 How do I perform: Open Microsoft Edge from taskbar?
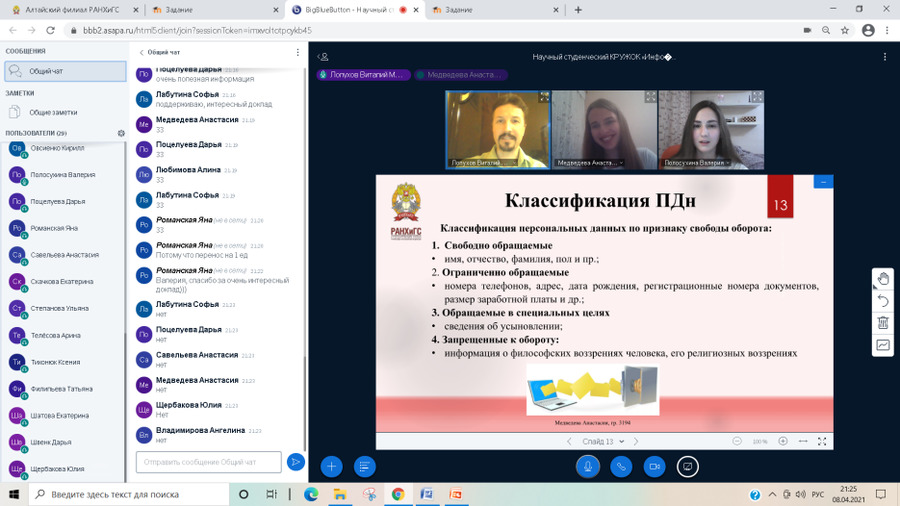[311, 494]
